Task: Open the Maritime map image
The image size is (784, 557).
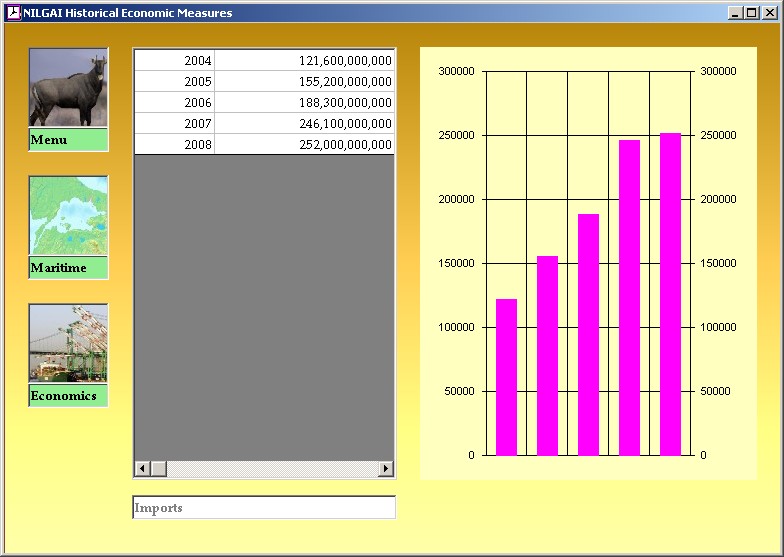Action: click(68, 216)
